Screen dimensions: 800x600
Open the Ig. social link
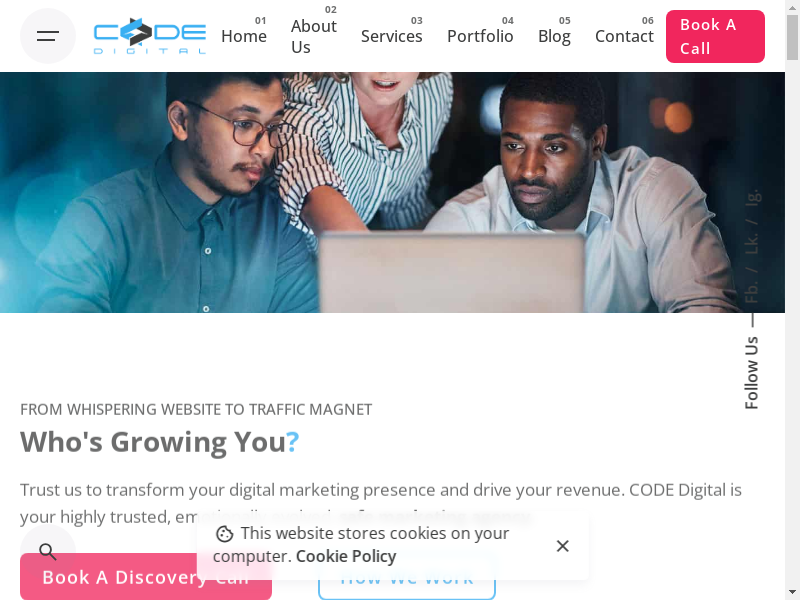[x=752, y=198]
